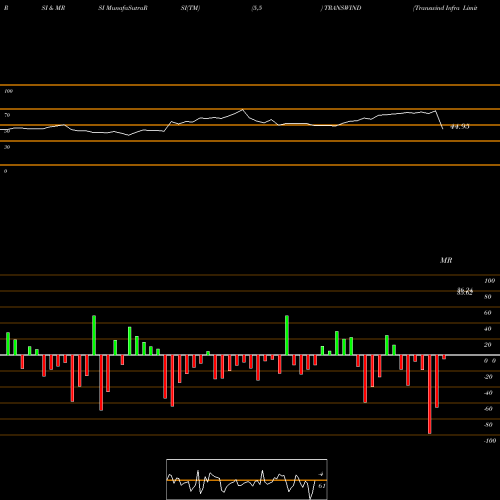Click the MR axis label 60
500x500 pixels.
[488, 313]
